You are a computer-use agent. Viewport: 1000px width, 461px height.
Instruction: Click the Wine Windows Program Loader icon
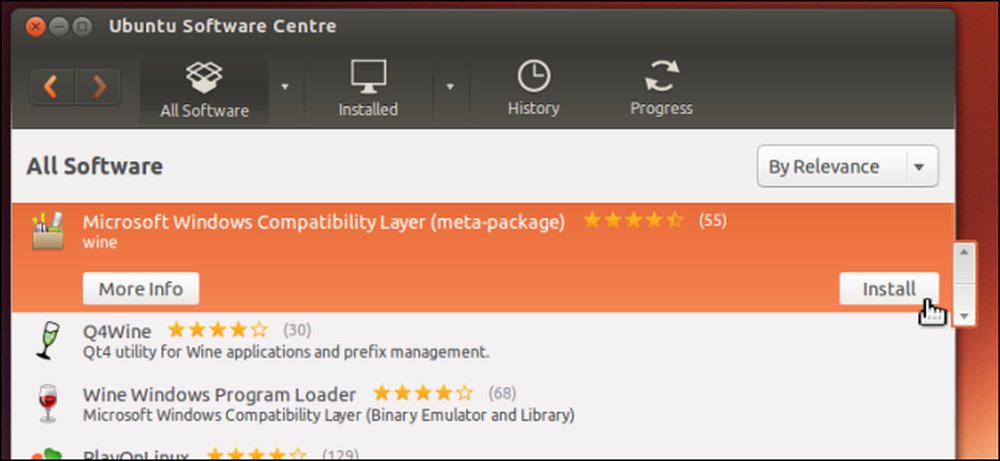47,404
